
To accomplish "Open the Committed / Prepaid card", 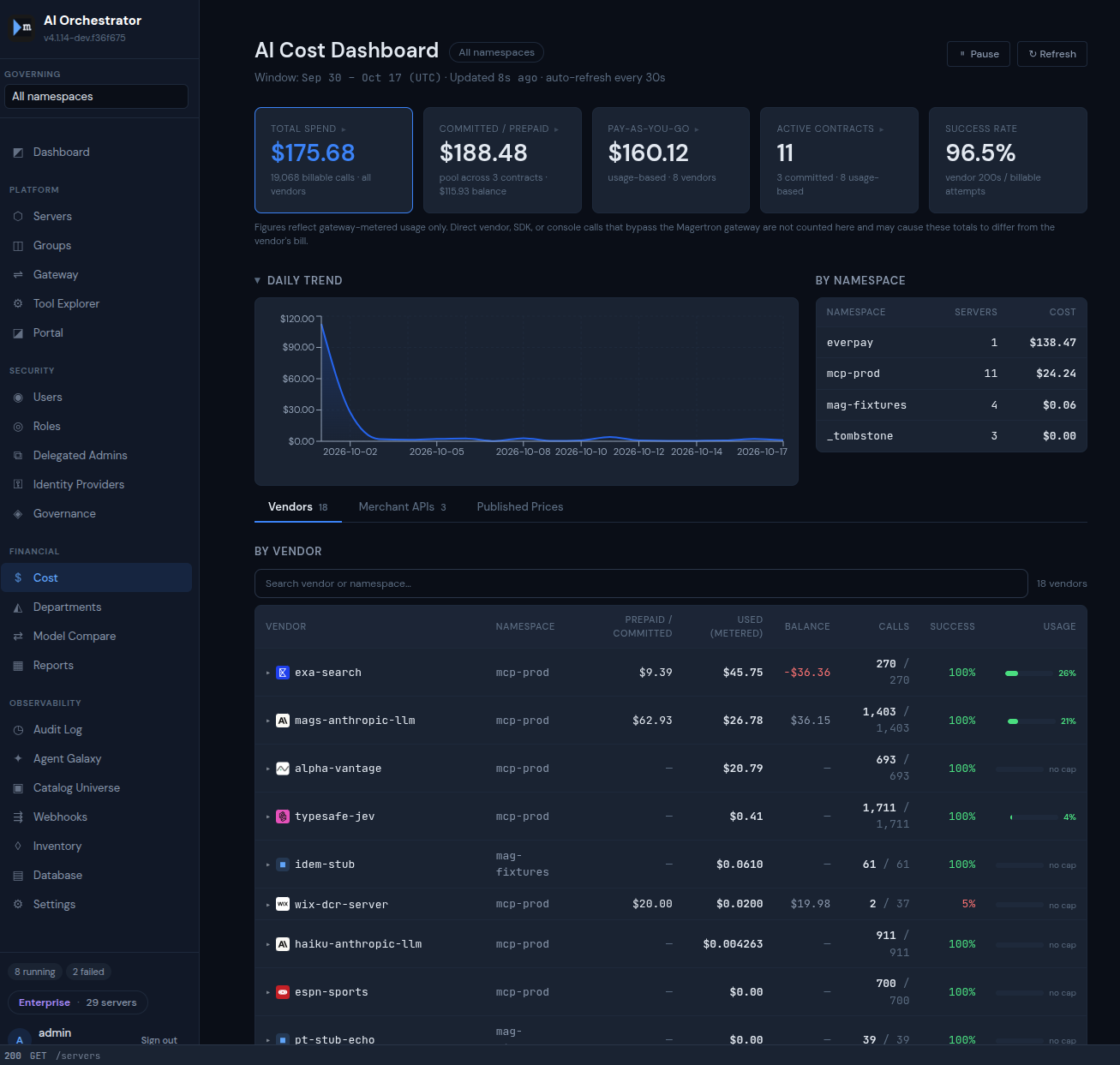I will tap(502, 160).
